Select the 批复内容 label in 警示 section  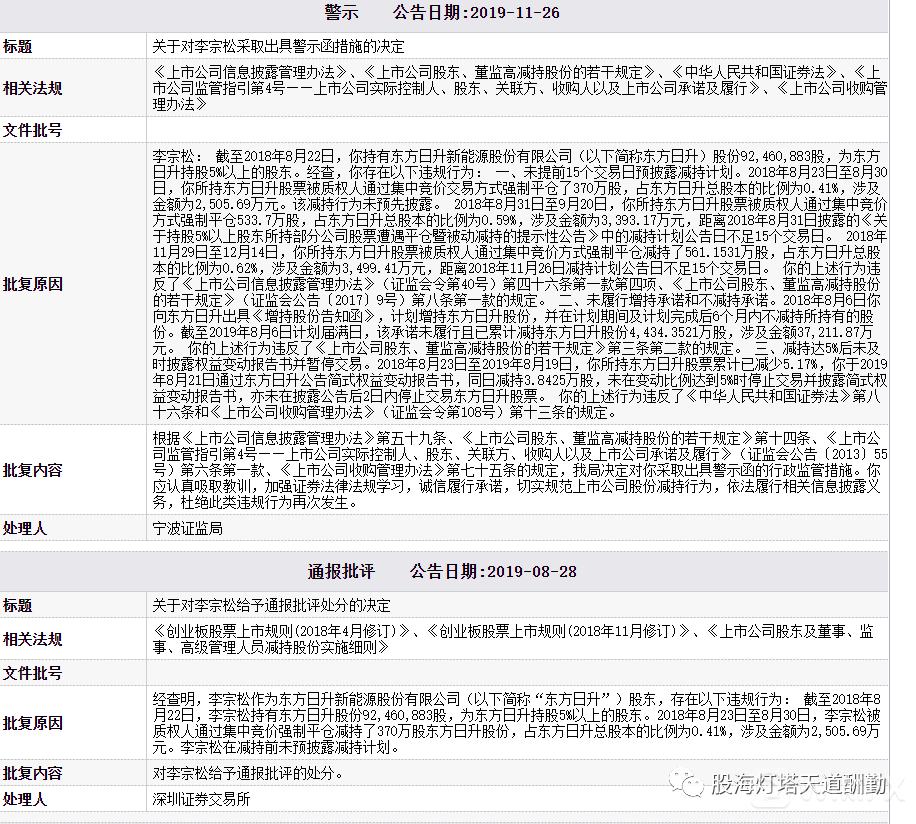(x=32, y=470)
